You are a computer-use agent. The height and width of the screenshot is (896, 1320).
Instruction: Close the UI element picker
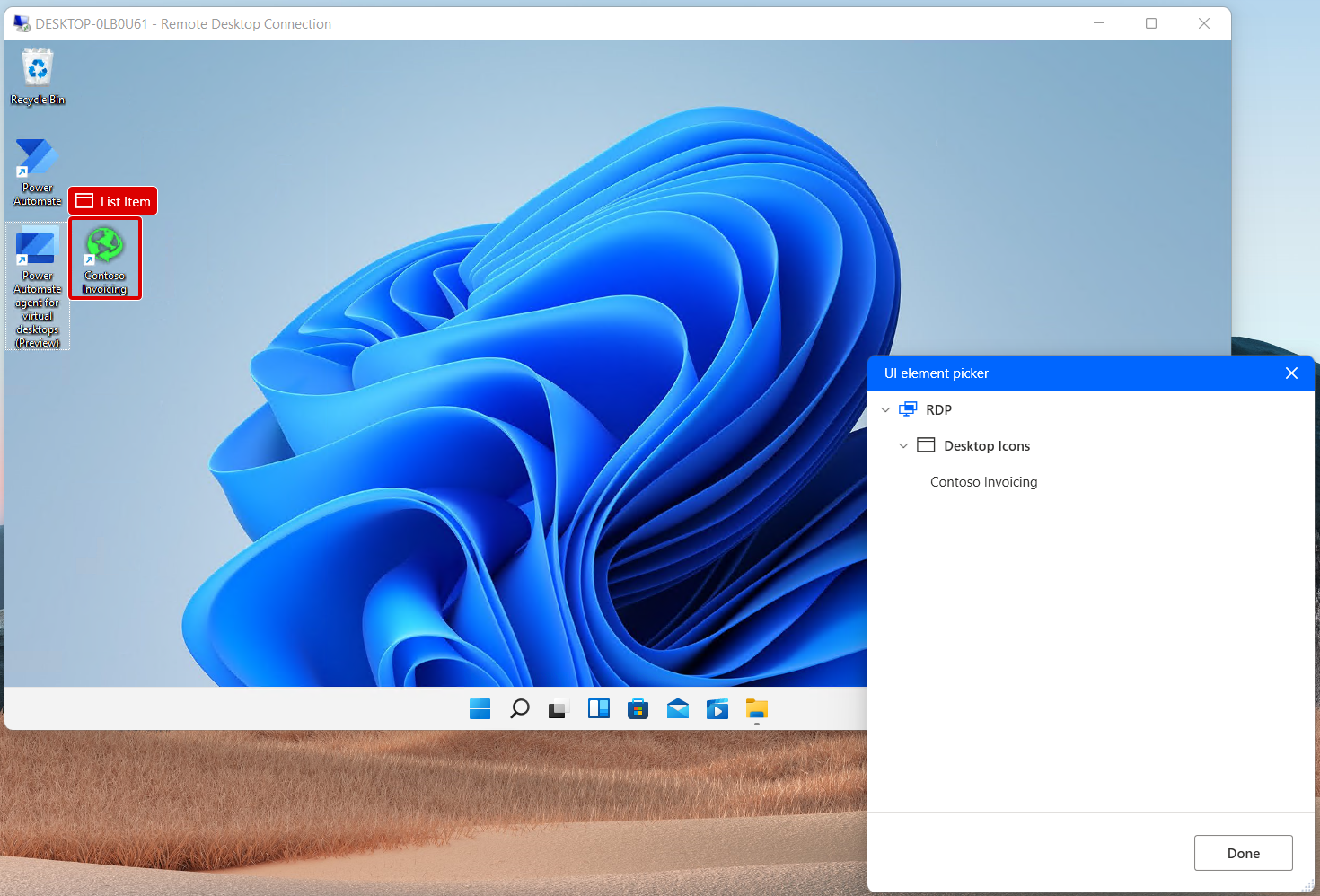point(1291,373)
